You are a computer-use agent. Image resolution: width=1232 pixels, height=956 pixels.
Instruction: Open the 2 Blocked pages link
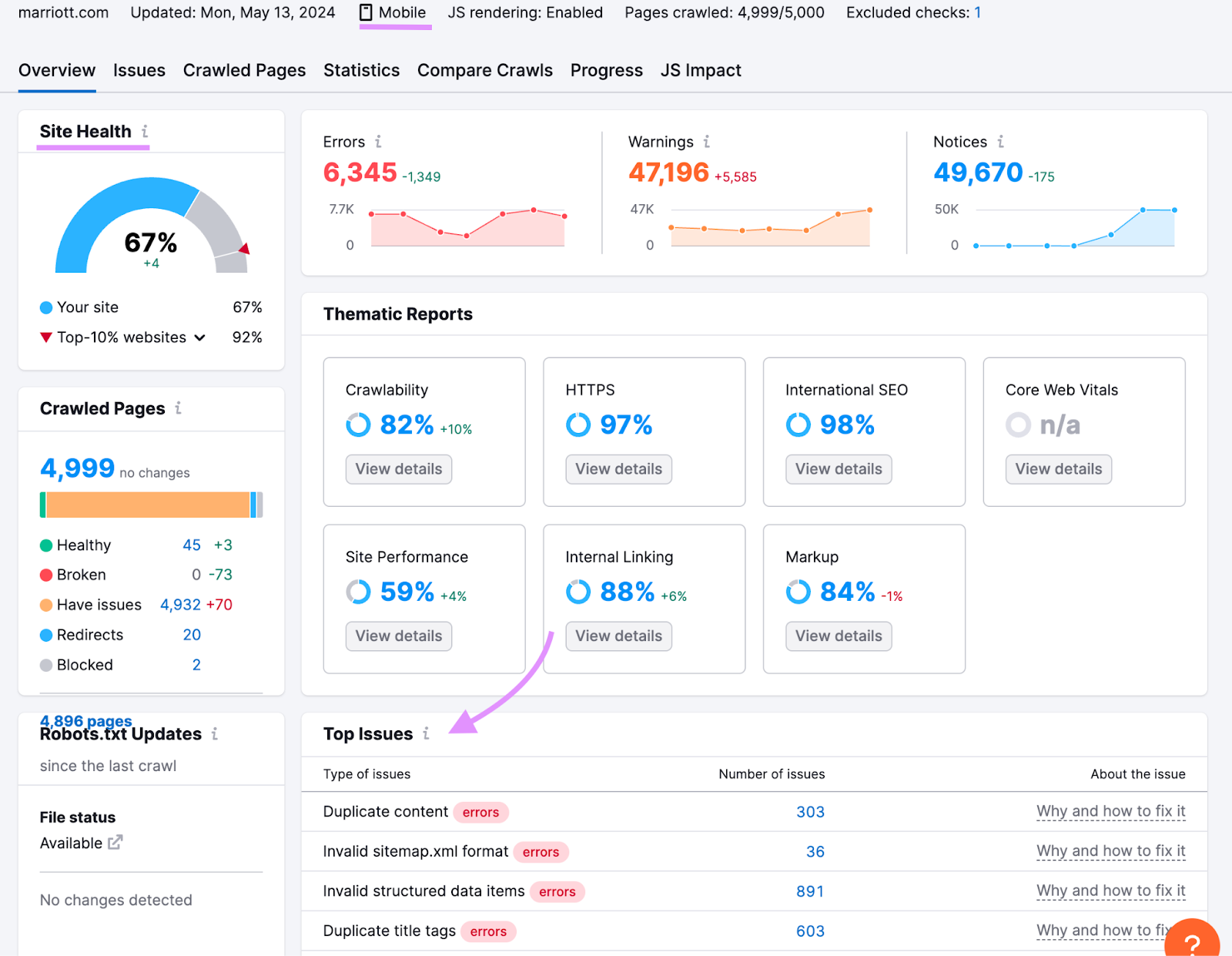point(196,665)
